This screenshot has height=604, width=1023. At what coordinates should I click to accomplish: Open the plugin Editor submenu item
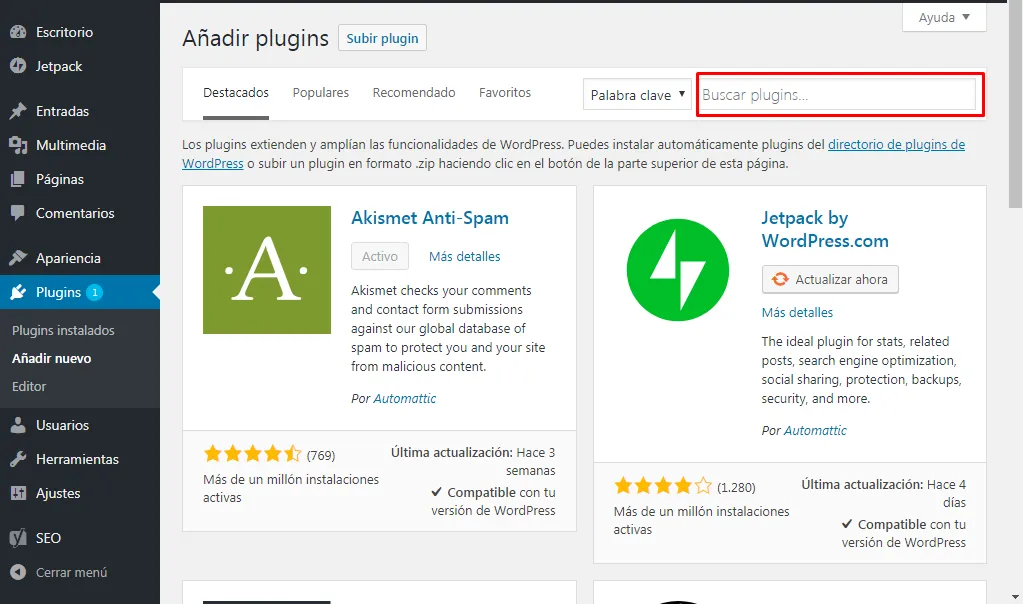pyautogui.click(x=29, y=386)
